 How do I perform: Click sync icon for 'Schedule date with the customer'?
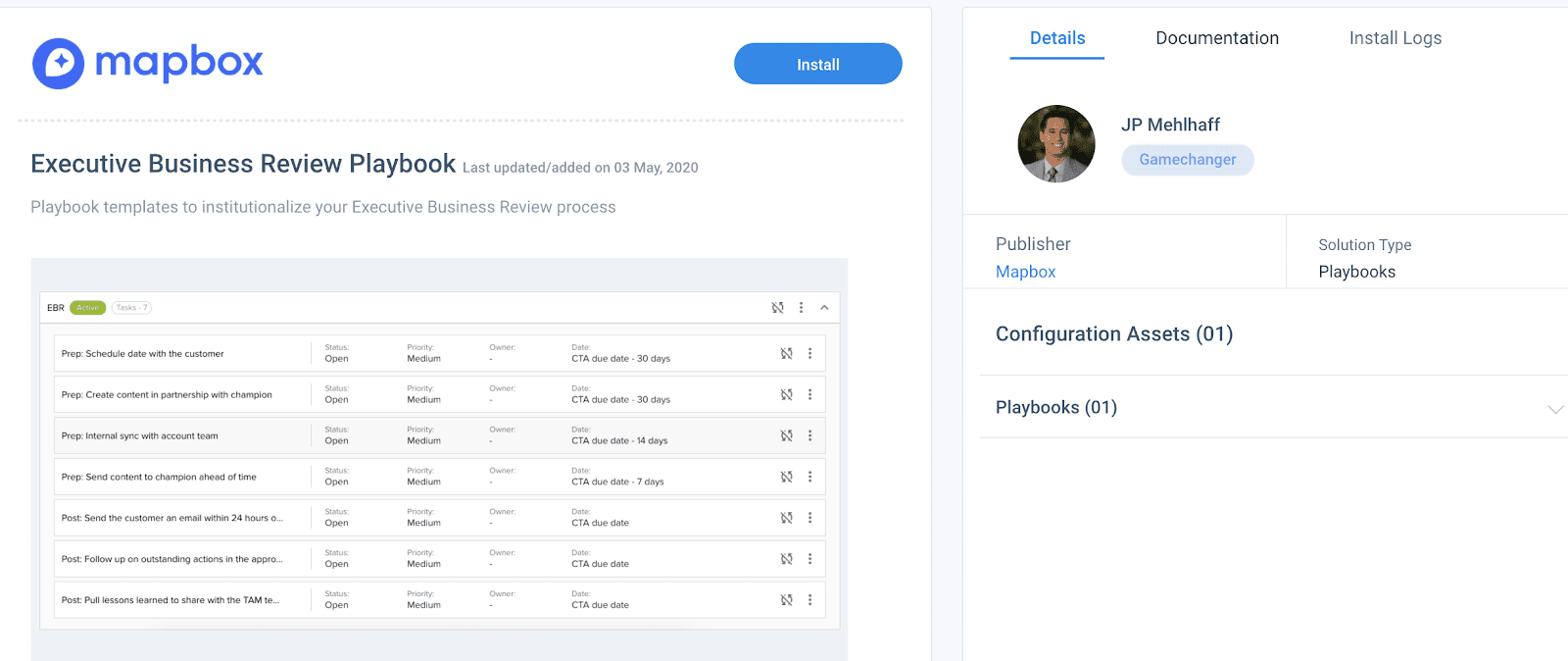tap(786, 354)
